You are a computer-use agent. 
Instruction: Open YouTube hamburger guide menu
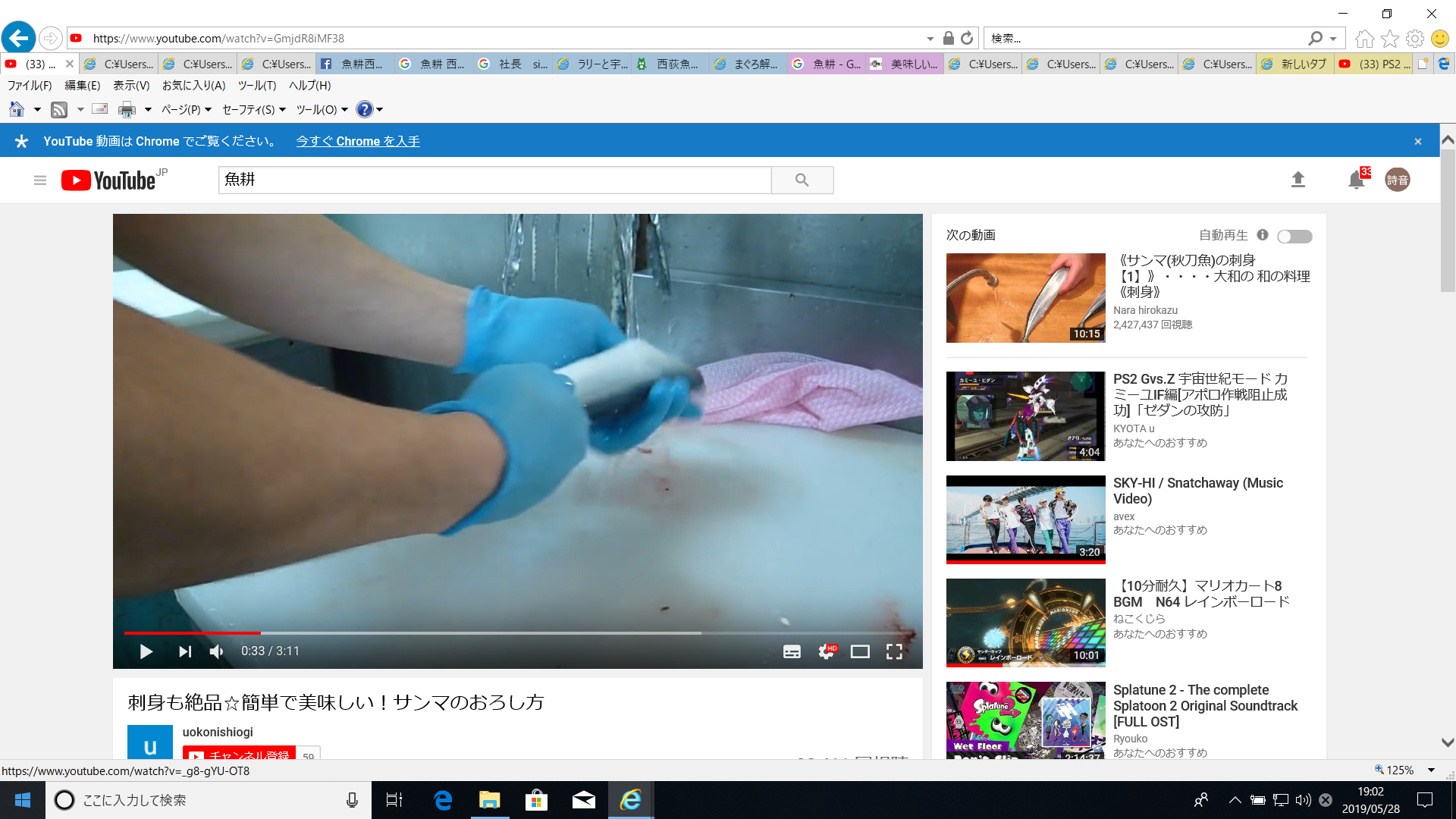pyautogui.click(x=40, y=180)
